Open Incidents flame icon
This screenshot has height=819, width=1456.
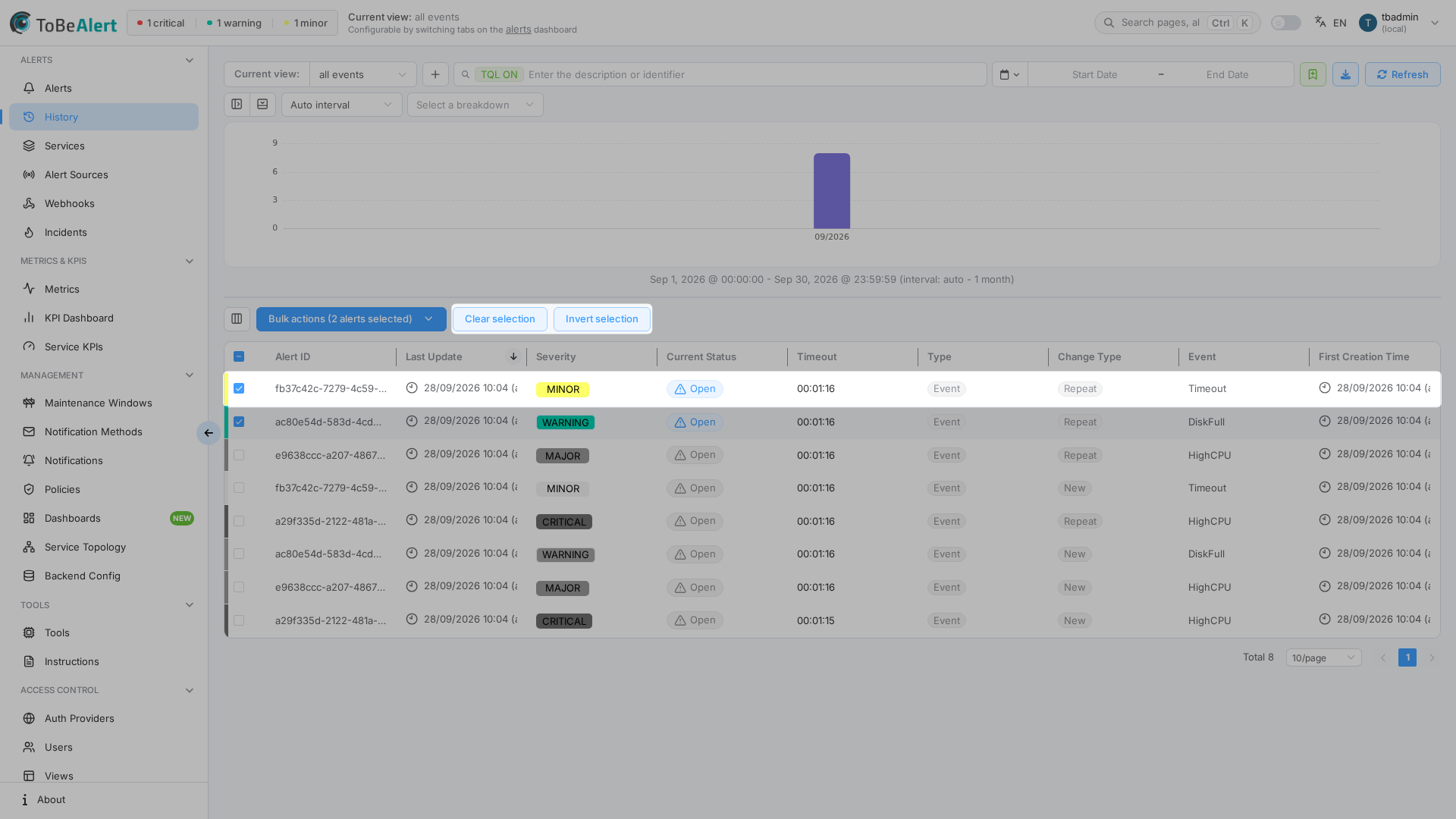(x=29, y=232)
